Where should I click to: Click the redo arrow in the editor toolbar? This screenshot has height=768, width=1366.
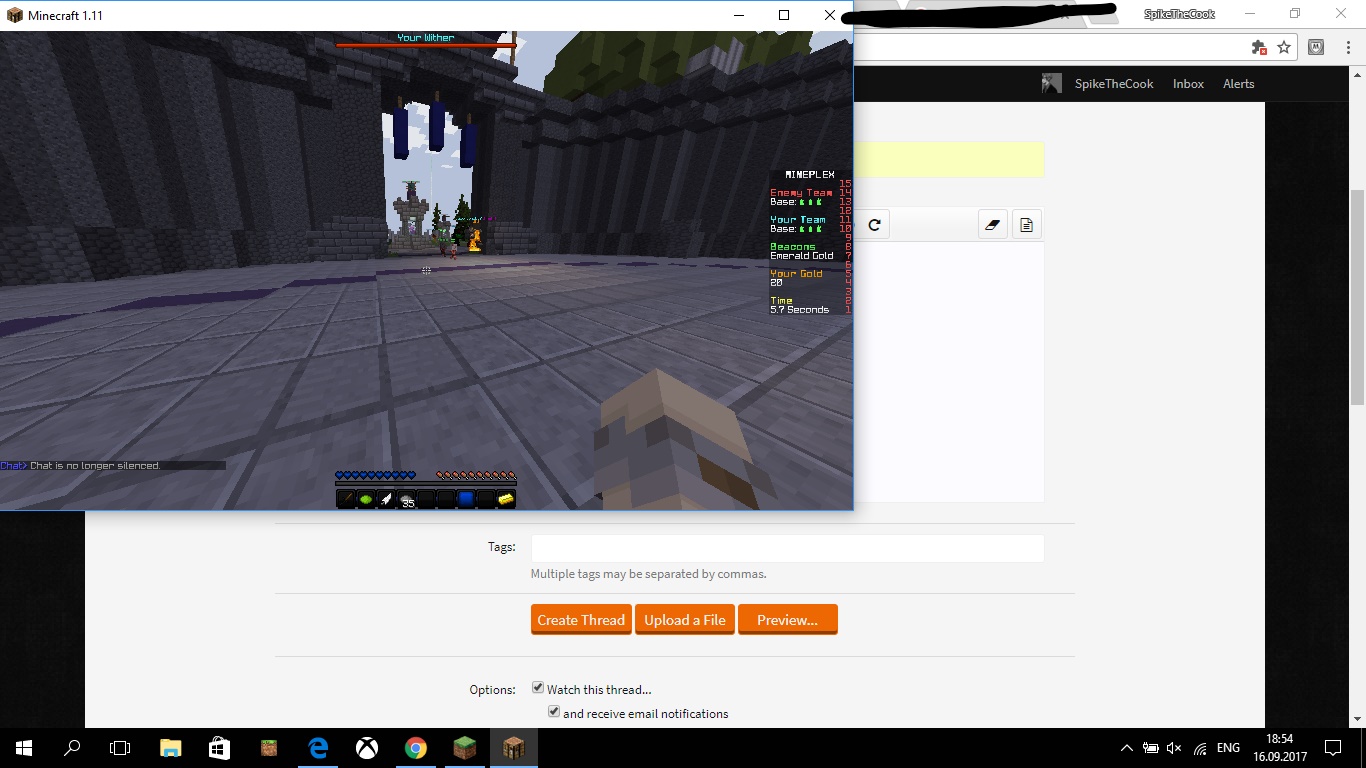874,225
